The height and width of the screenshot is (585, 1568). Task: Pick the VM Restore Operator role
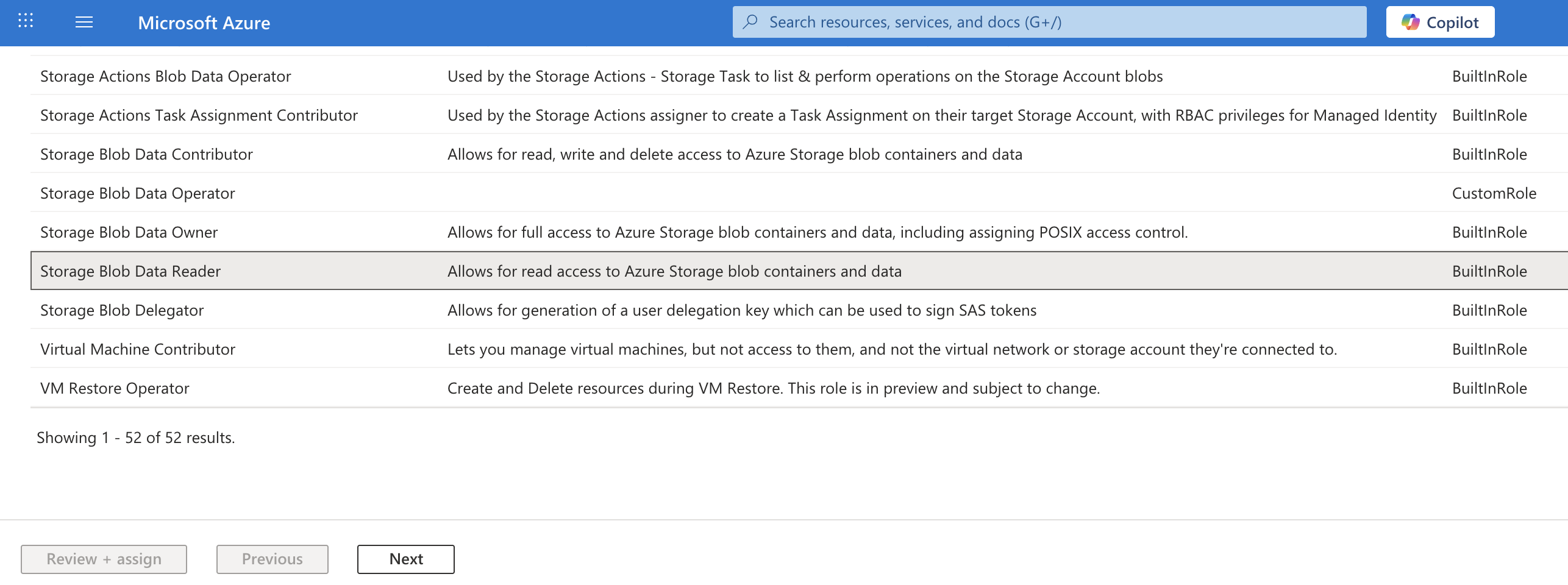coord(115,388)
